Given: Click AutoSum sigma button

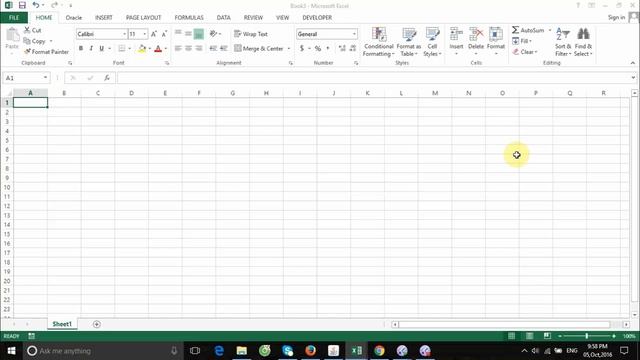Looking at the screenshot, I should pyautogui.click(x=528, y=30).
